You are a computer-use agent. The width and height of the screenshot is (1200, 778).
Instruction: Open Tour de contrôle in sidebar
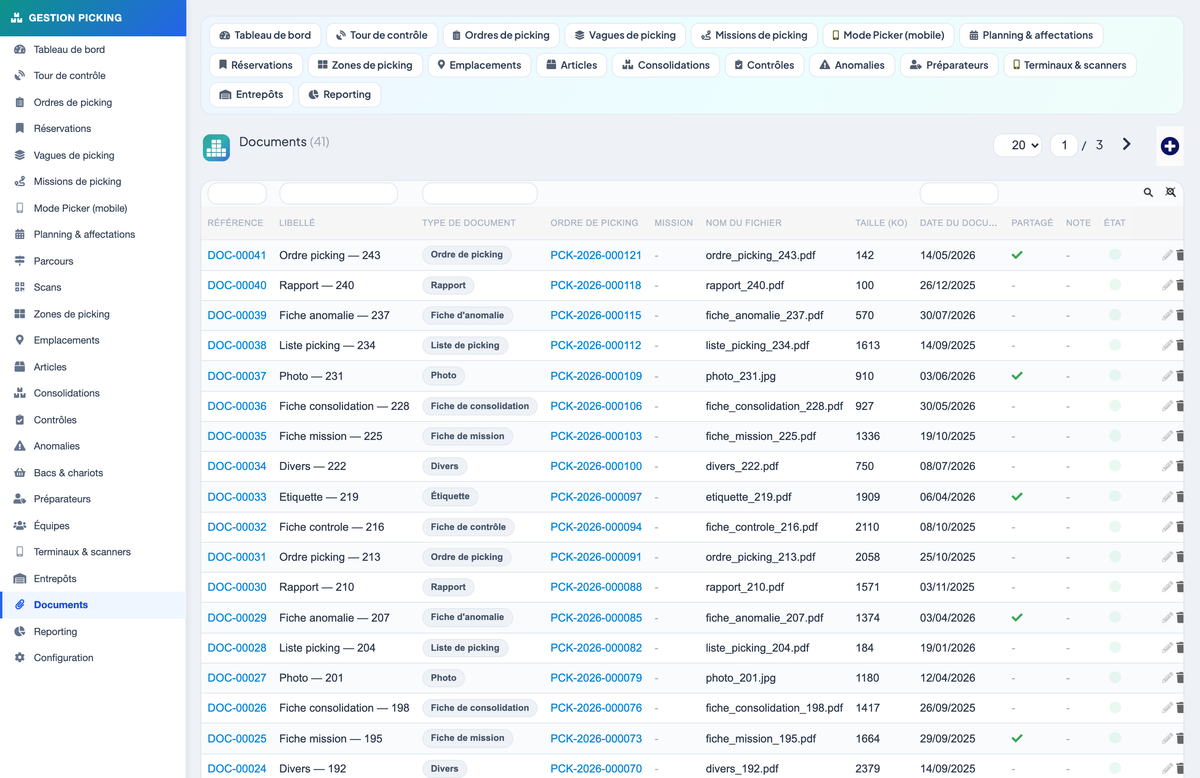pos(92,75)
